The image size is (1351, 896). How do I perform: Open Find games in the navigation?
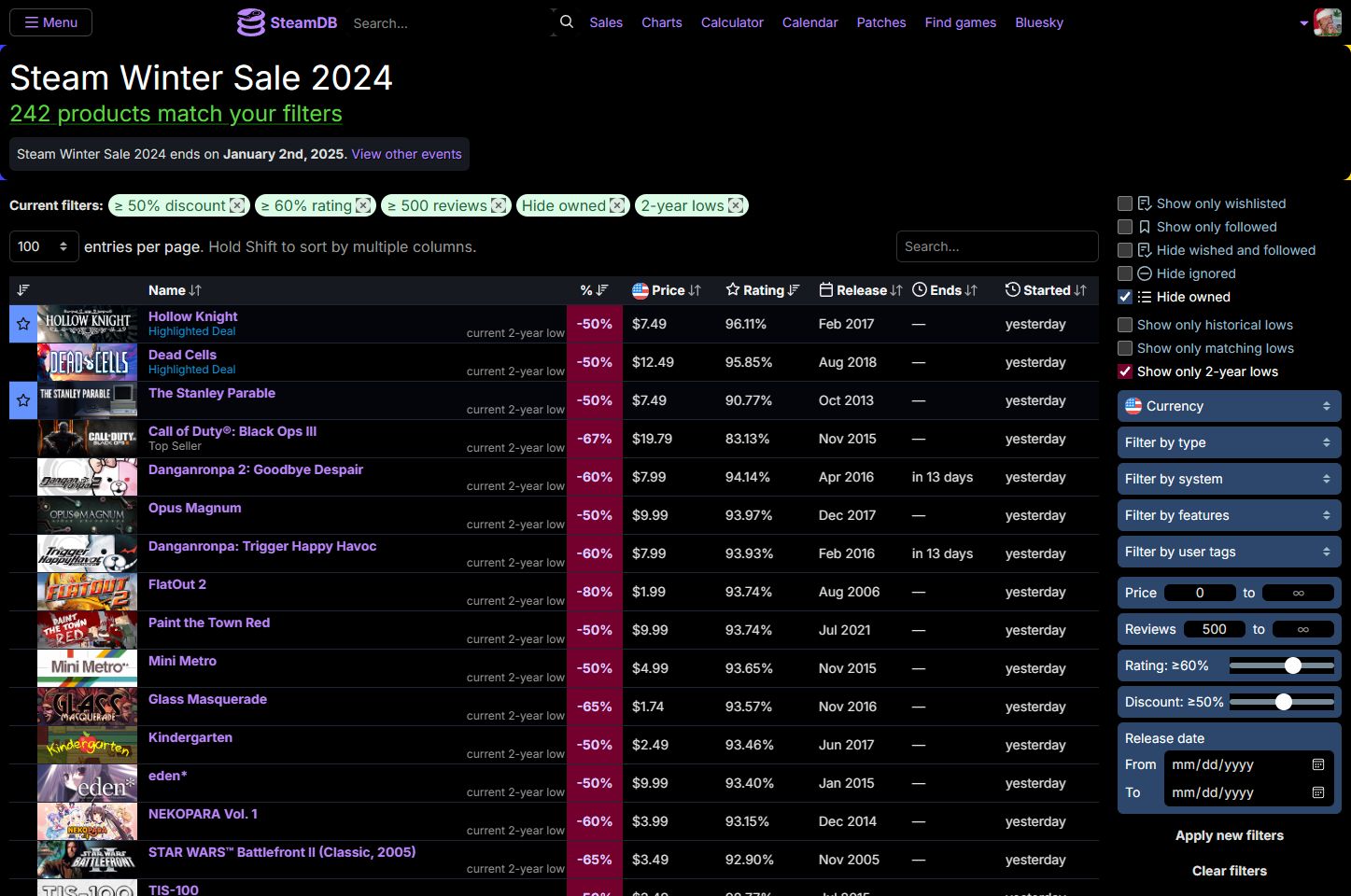[961, 22]
